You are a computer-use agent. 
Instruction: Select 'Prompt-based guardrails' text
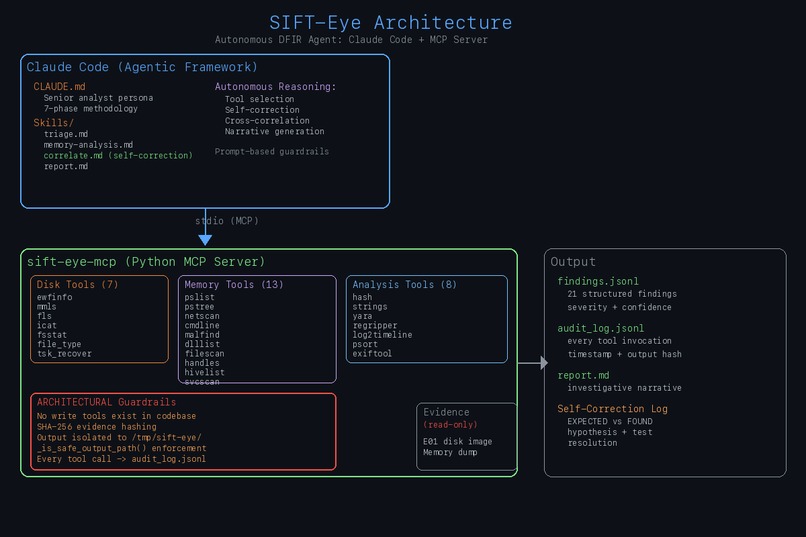(x=272, y=151)
